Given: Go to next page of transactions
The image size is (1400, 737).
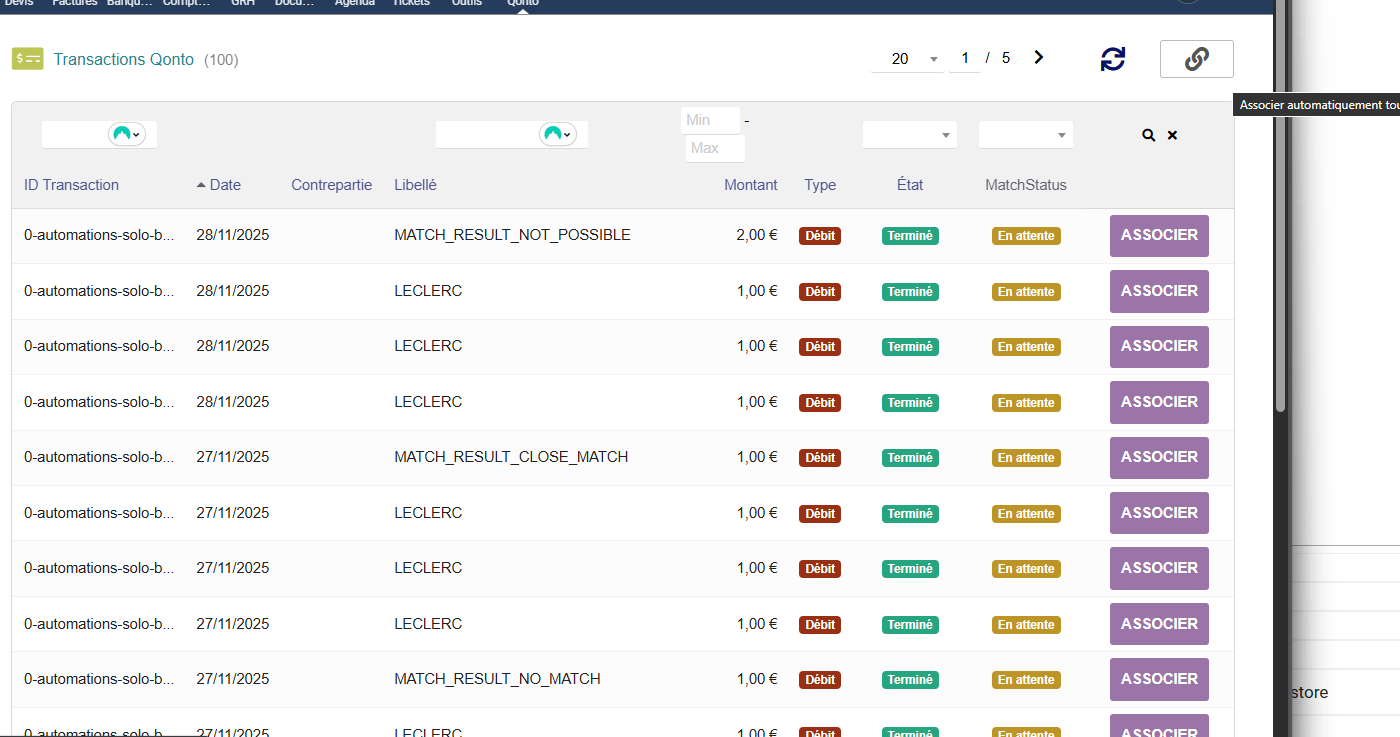Looking at the screenshot, I should click(x=1038, y=58).
